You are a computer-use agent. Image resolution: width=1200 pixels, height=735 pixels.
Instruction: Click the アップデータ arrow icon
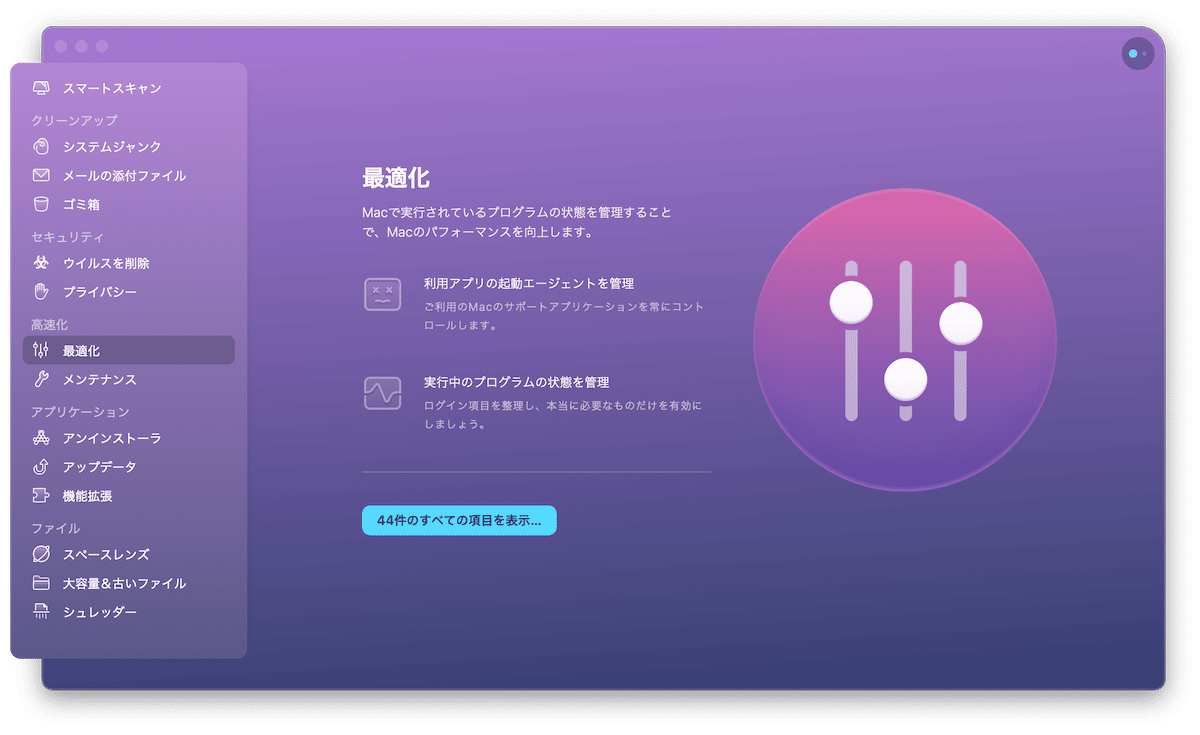41,467
